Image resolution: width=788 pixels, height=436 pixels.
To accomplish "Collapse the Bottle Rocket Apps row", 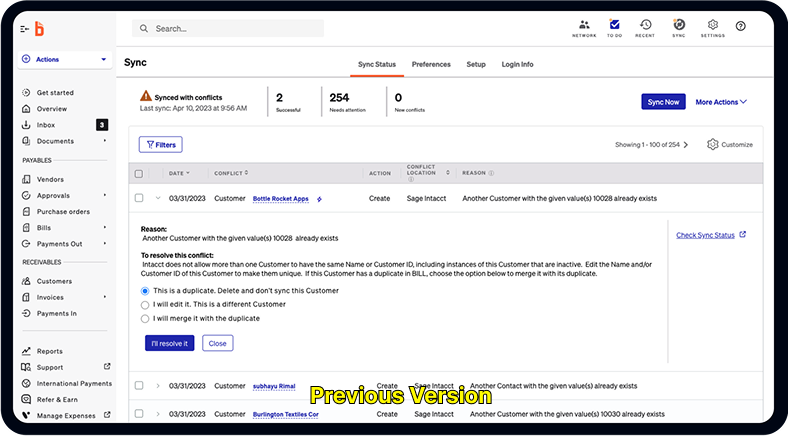I will pos(158,198).
